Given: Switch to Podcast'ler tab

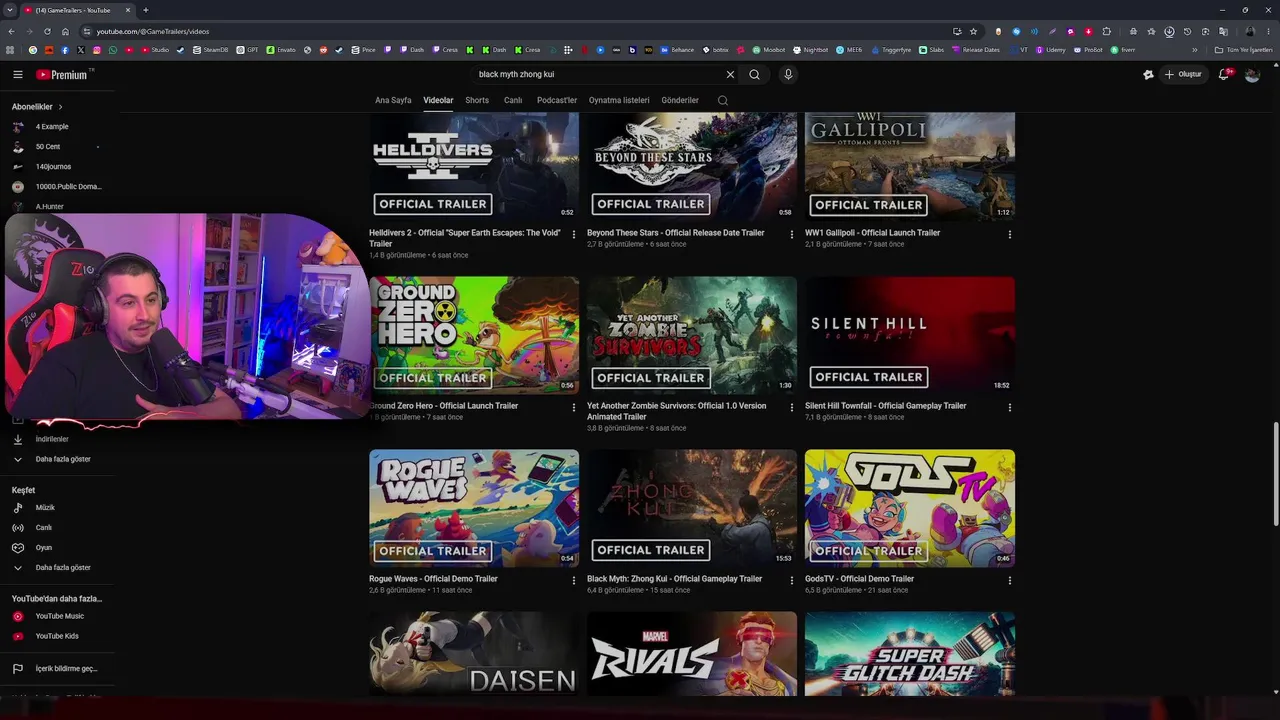Looking at the screenshot, I should click(557, 100).
